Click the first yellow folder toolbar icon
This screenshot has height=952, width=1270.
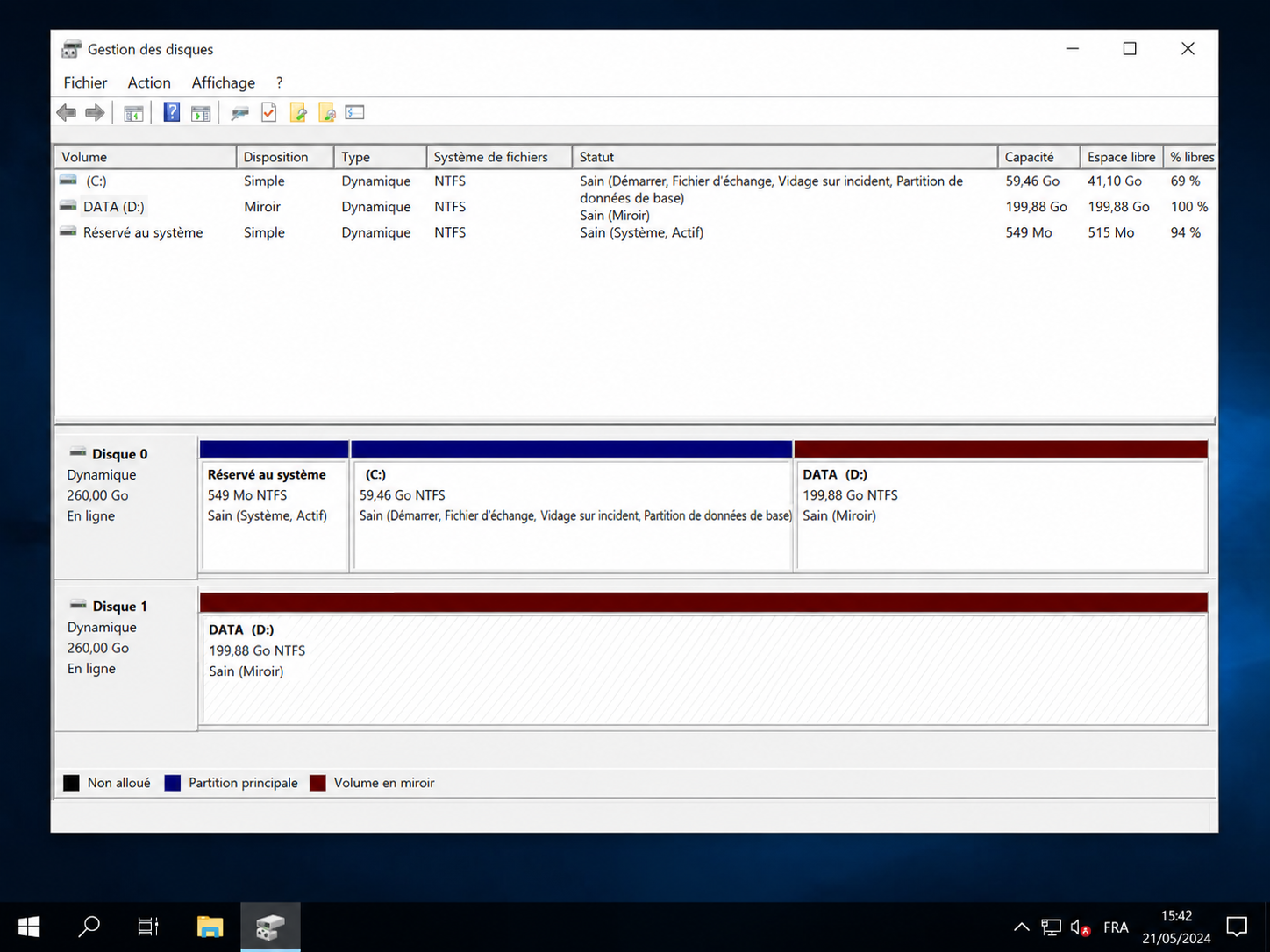pos(298,112)
